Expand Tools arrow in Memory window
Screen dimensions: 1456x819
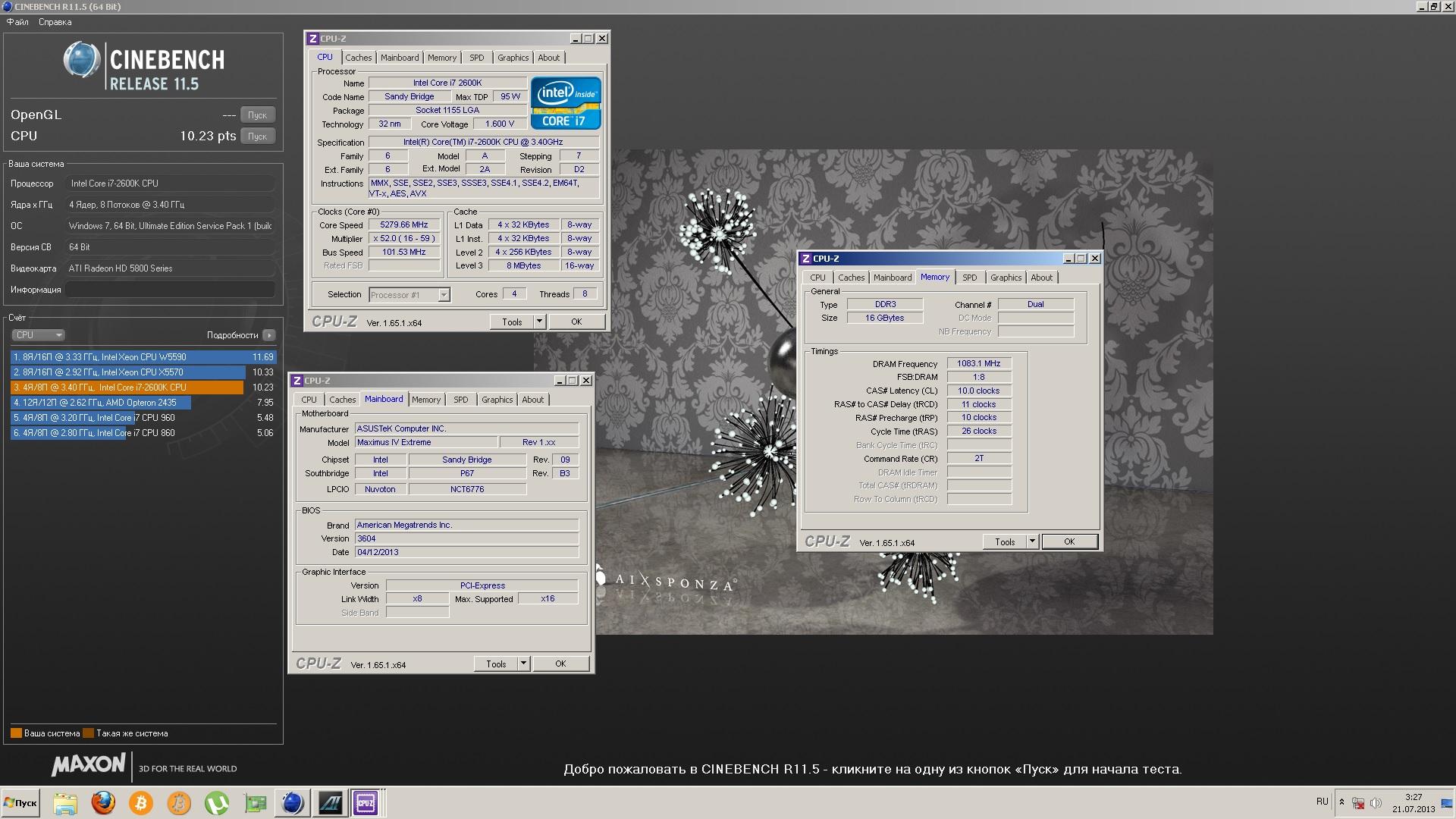(x=1032, y=541)
